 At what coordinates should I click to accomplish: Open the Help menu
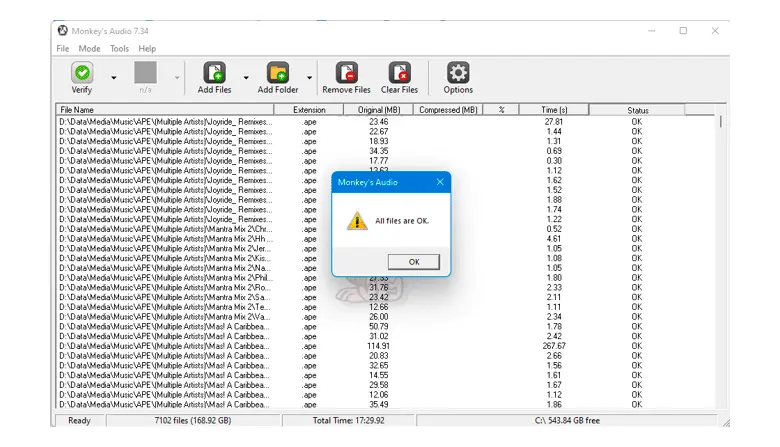147,48
